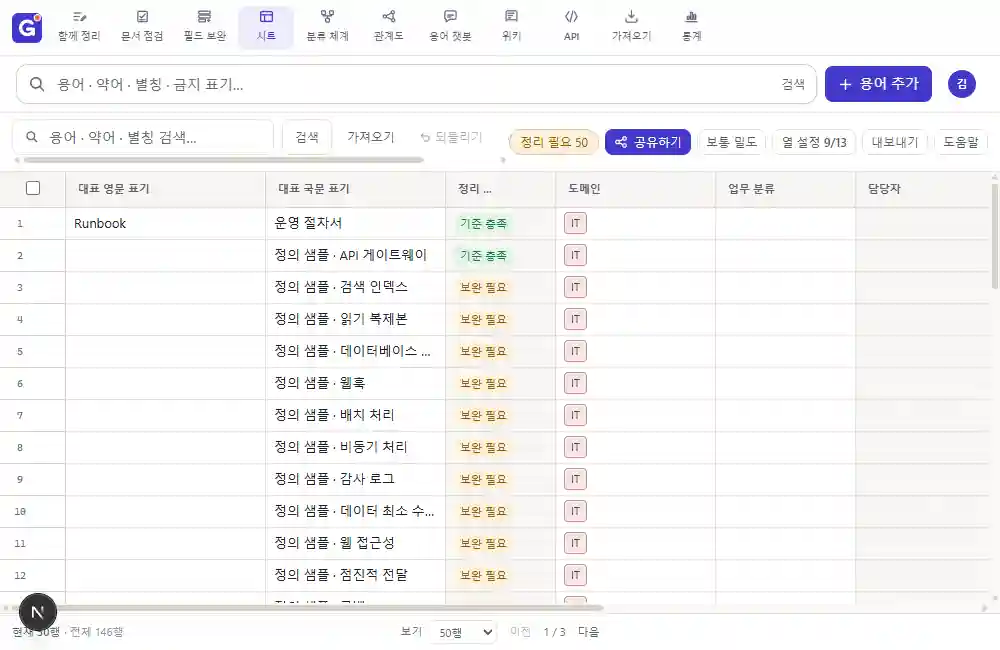Open the 통계 statistics view
1000x650 pixels.
[691, 27]
